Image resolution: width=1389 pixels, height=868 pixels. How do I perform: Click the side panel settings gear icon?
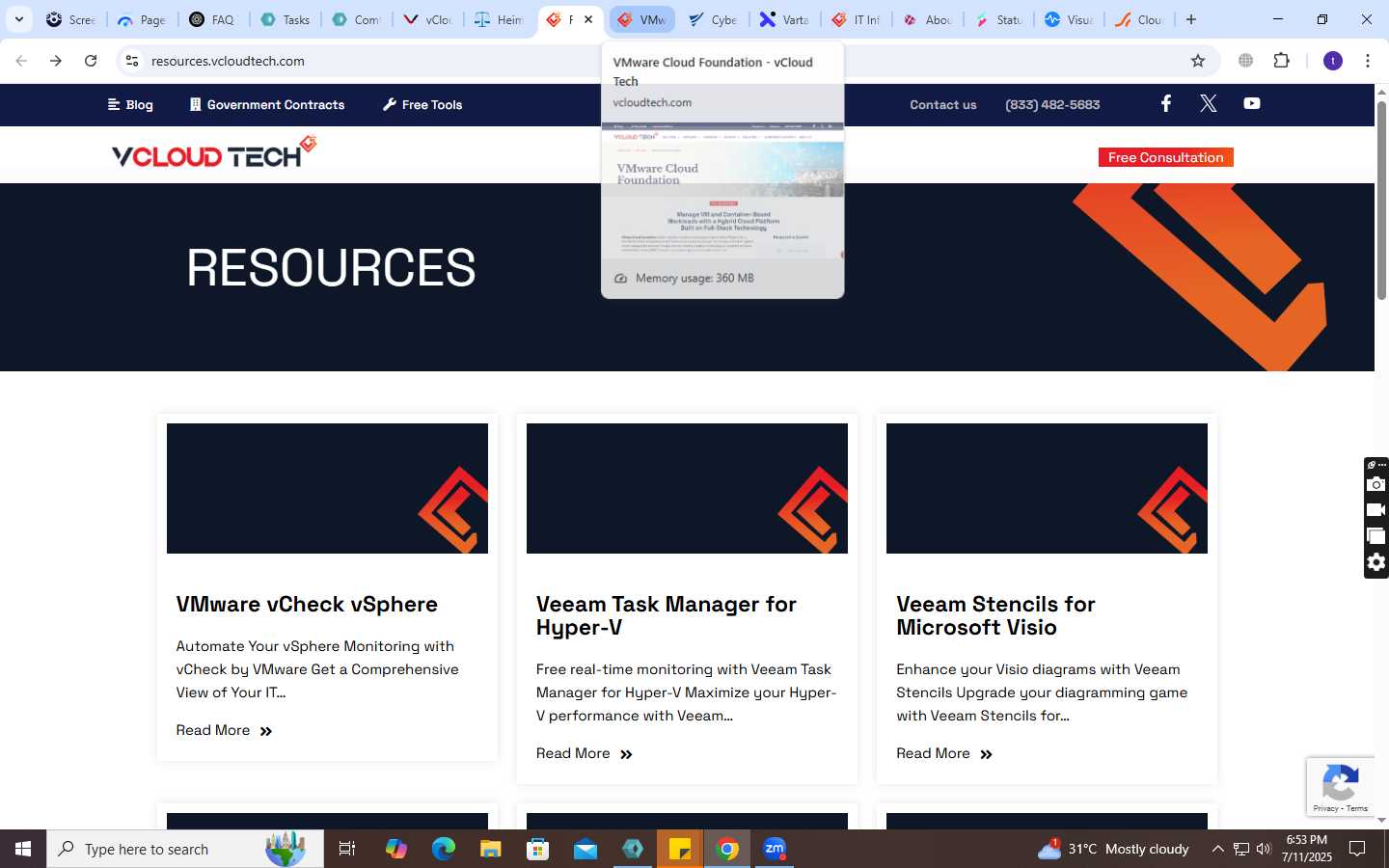point(1376,562)
